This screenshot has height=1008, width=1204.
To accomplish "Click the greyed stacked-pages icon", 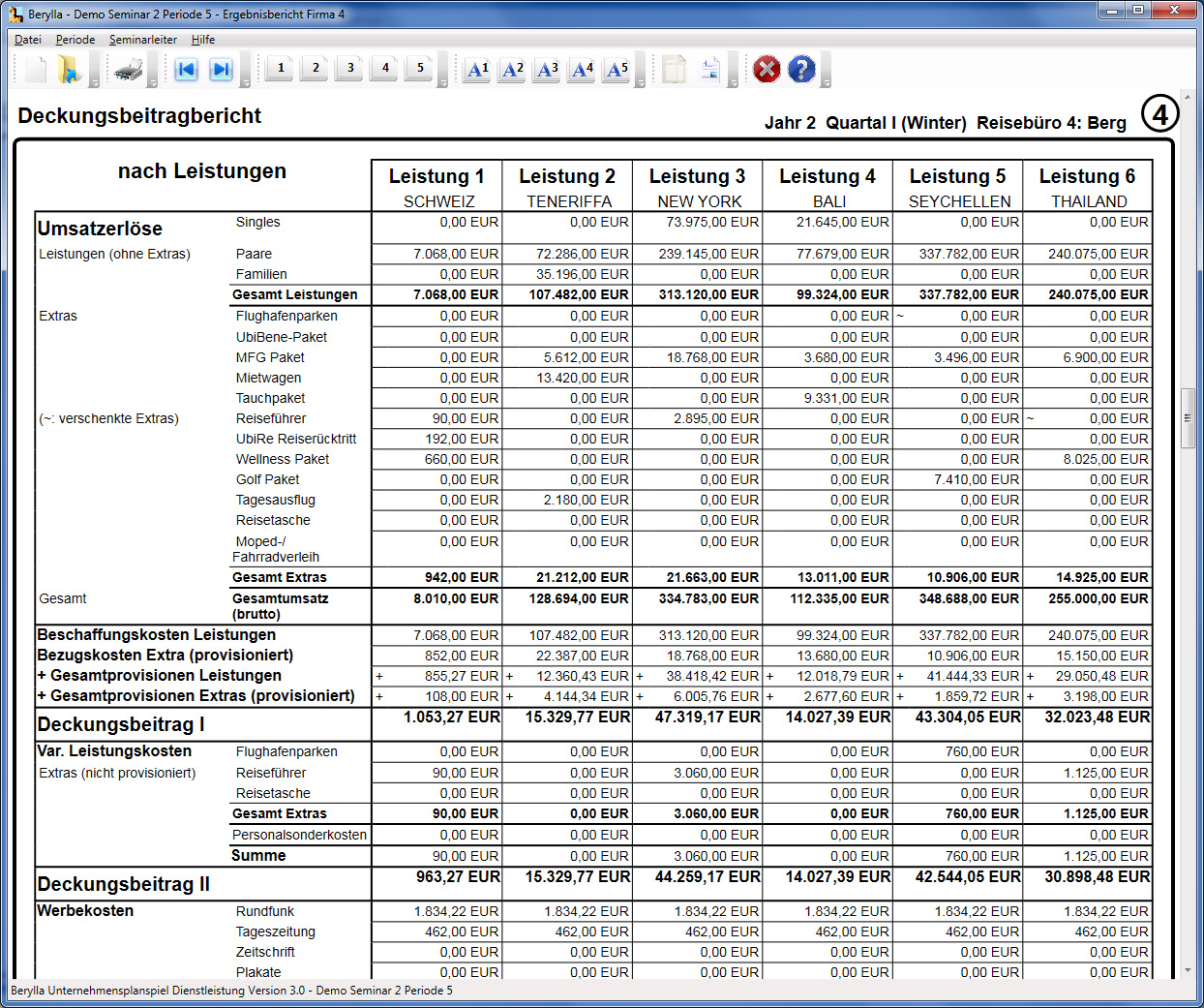I will pyautogui.click(x=675, y=70).
